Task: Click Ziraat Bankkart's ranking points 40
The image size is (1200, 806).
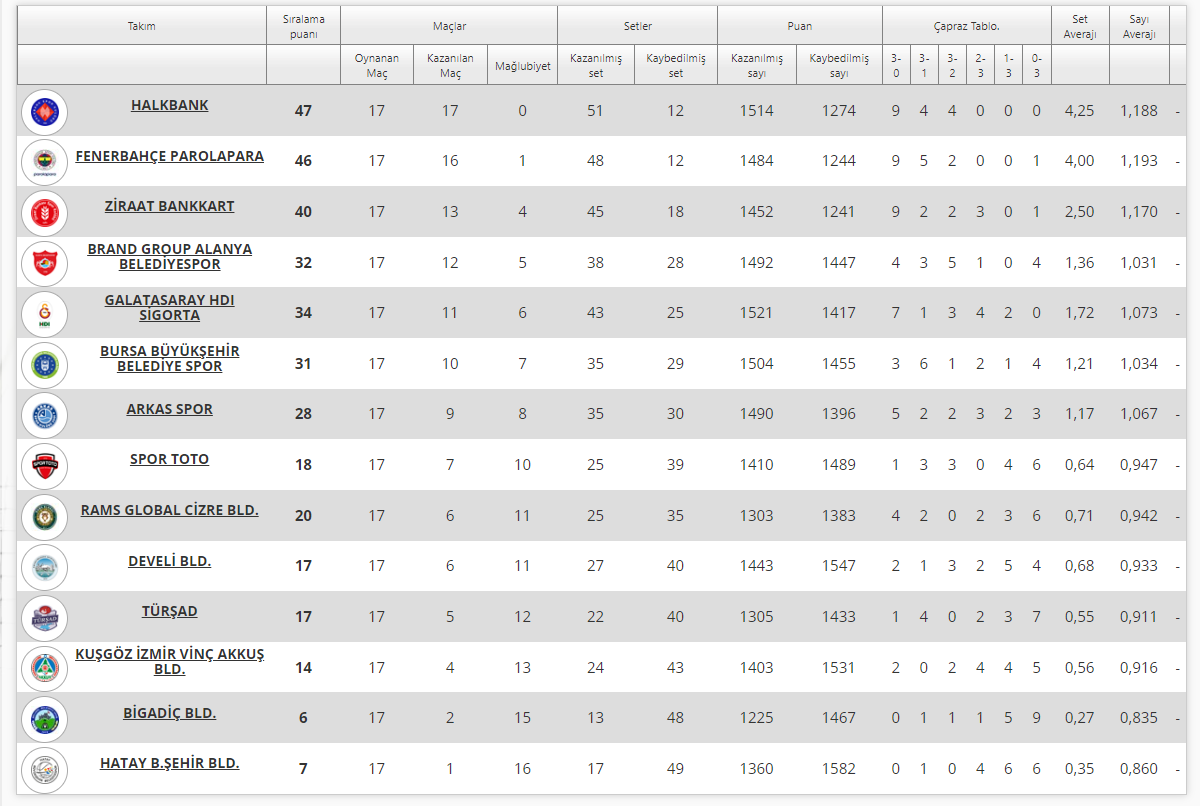Action: tap(303, 212)
